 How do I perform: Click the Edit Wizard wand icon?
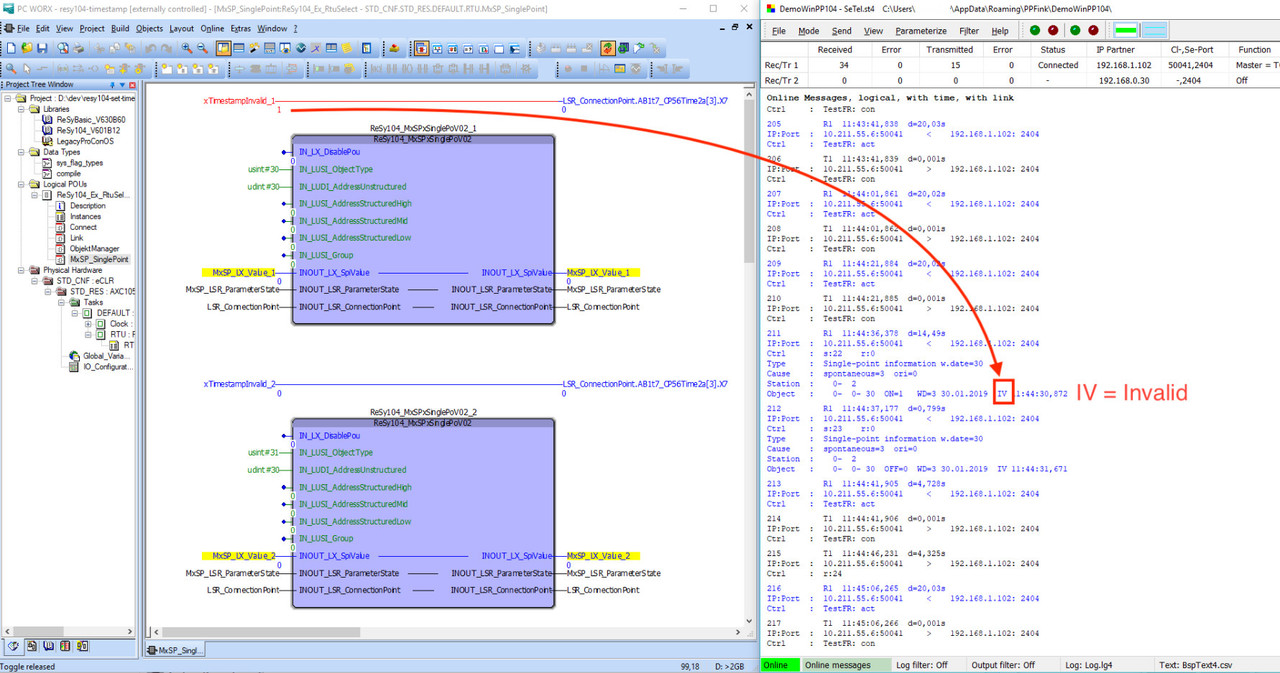coord(254,48)
